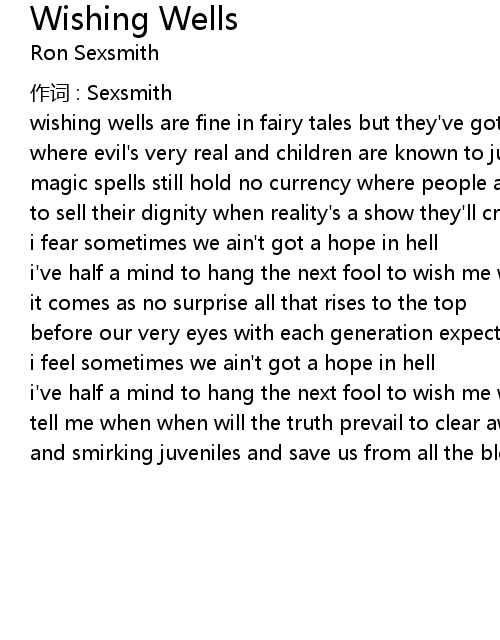Click the Wishing Wells song title
Viewport: 500px width, 640px height.
tap(134, 20)
